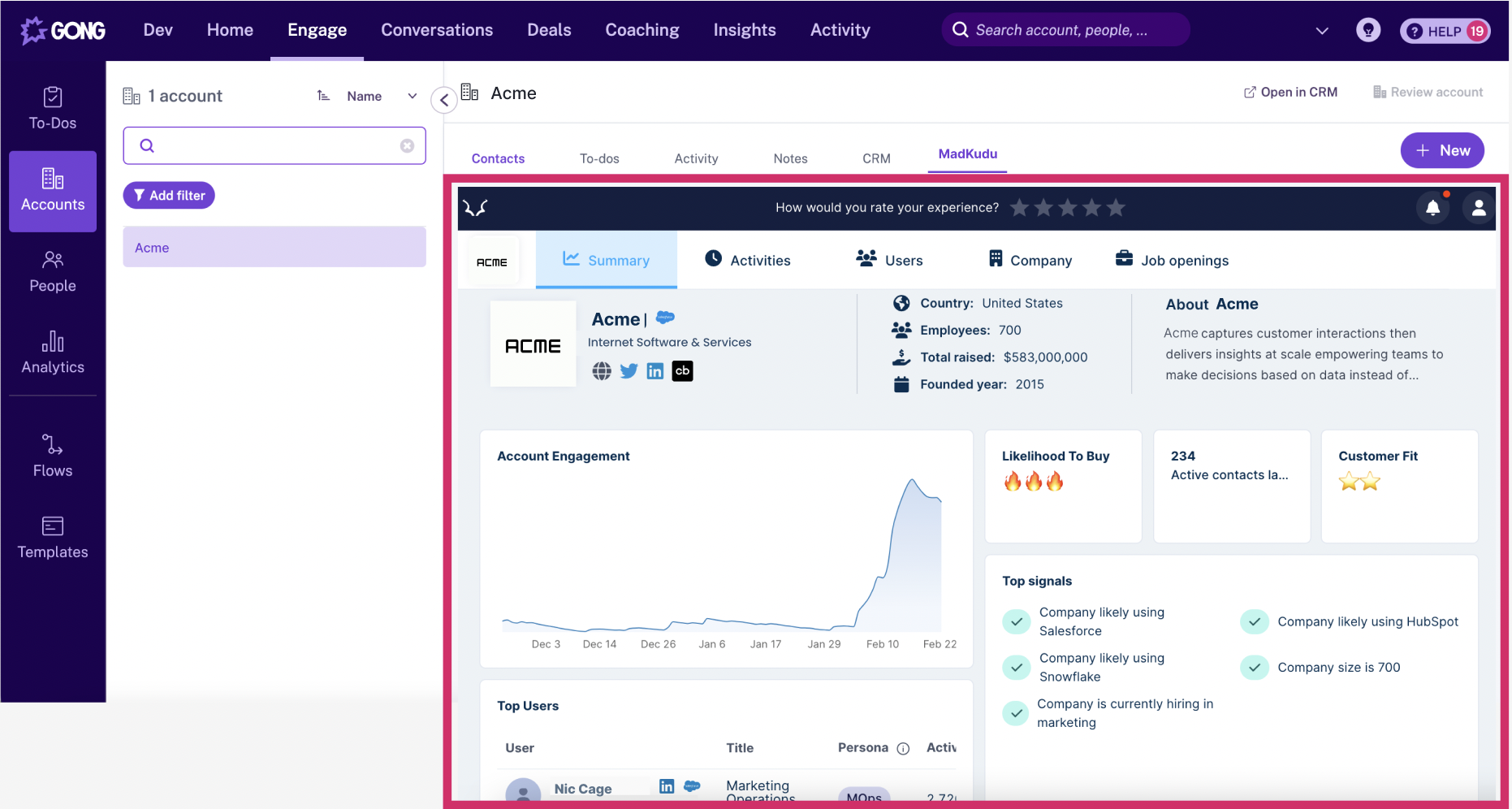
Task: Open Templates in the sidebar
Action: click(53, 538)
